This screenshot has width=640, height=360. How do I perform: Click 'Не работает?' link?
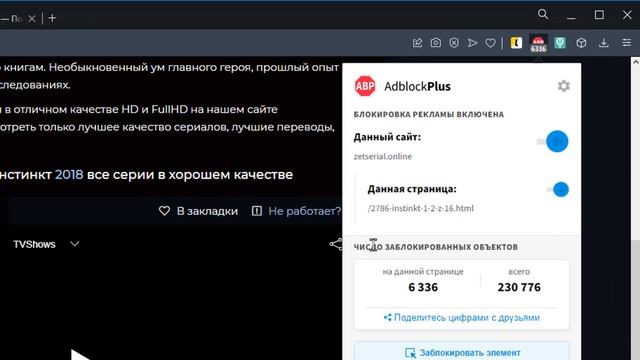pyautogui.click(x=304, y=211)
